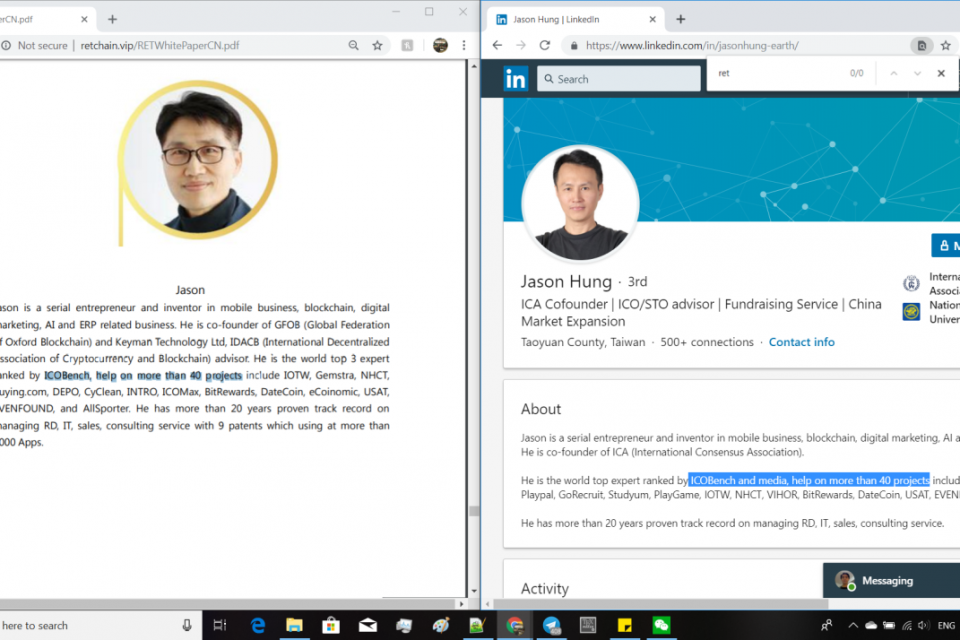Go back in the LinkedIn browser window
The width and height of the screenshot is (960, 640).
[497, 45]
